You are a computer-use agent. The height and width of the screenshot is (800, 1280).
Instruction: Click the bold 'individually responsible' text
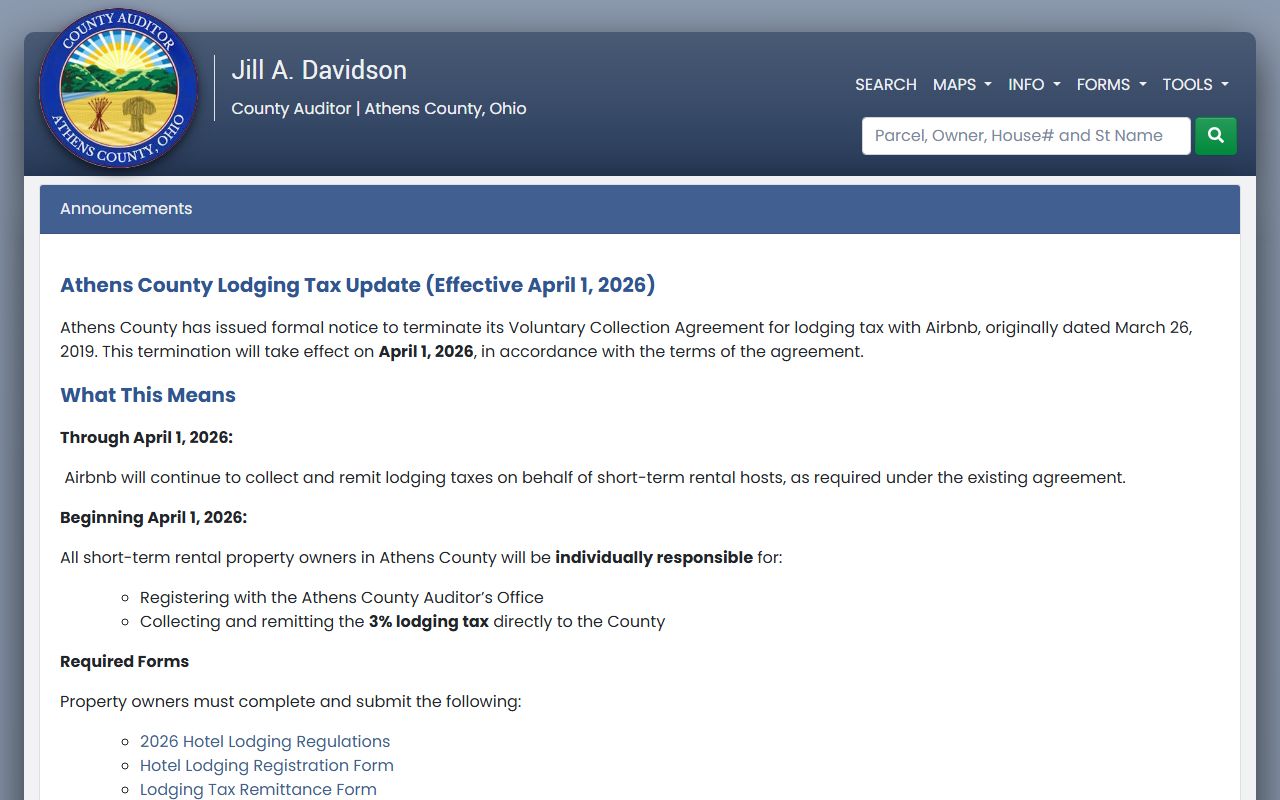coord(654,558)
